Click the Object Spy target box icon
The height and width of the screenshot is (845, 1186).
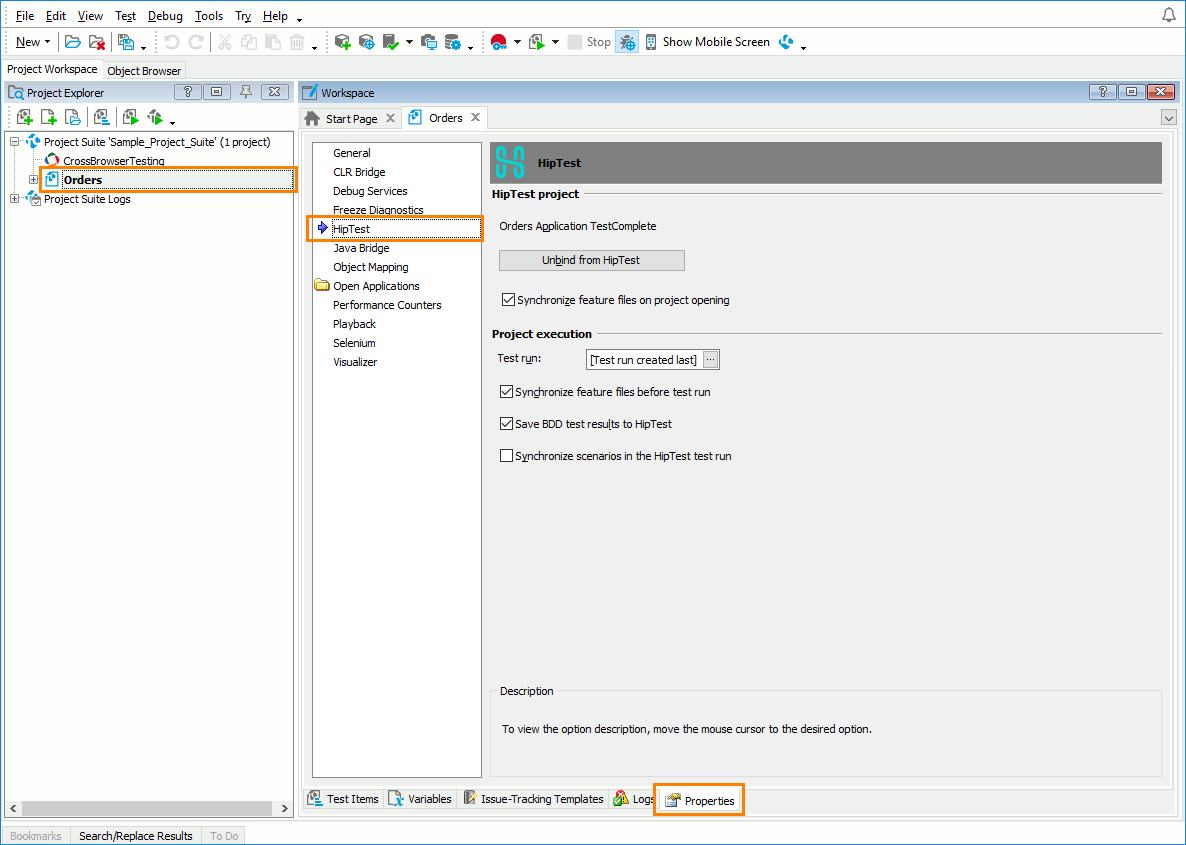click(367, 42)
